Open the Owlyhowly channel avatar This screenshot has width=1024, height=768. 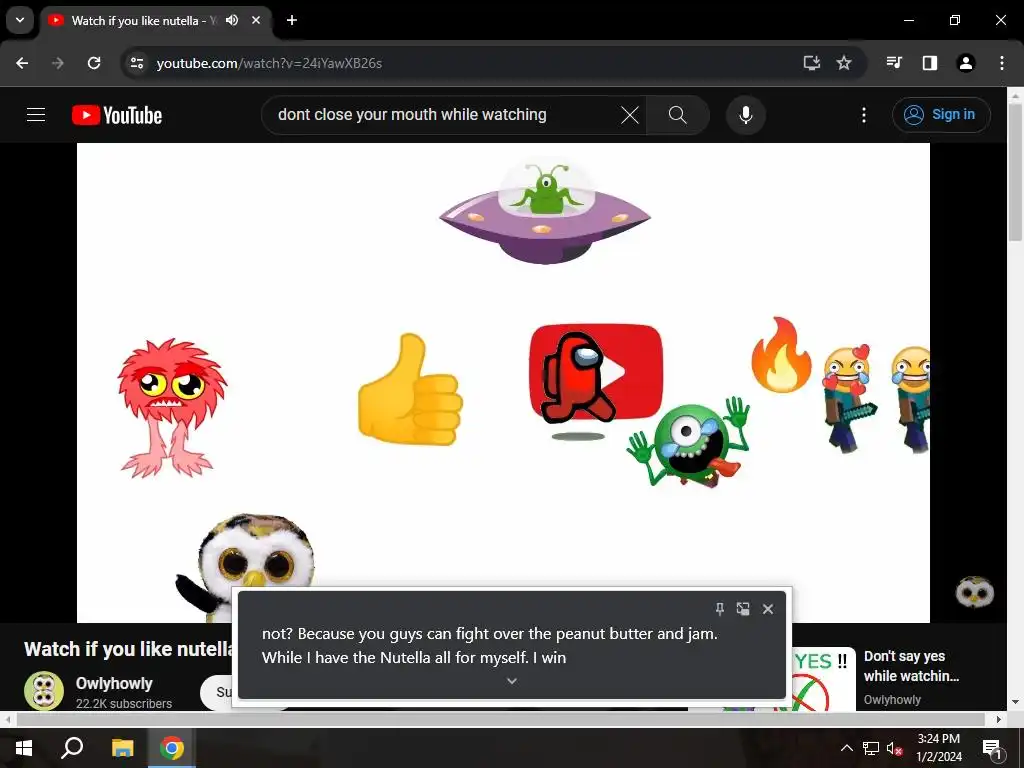44,691
